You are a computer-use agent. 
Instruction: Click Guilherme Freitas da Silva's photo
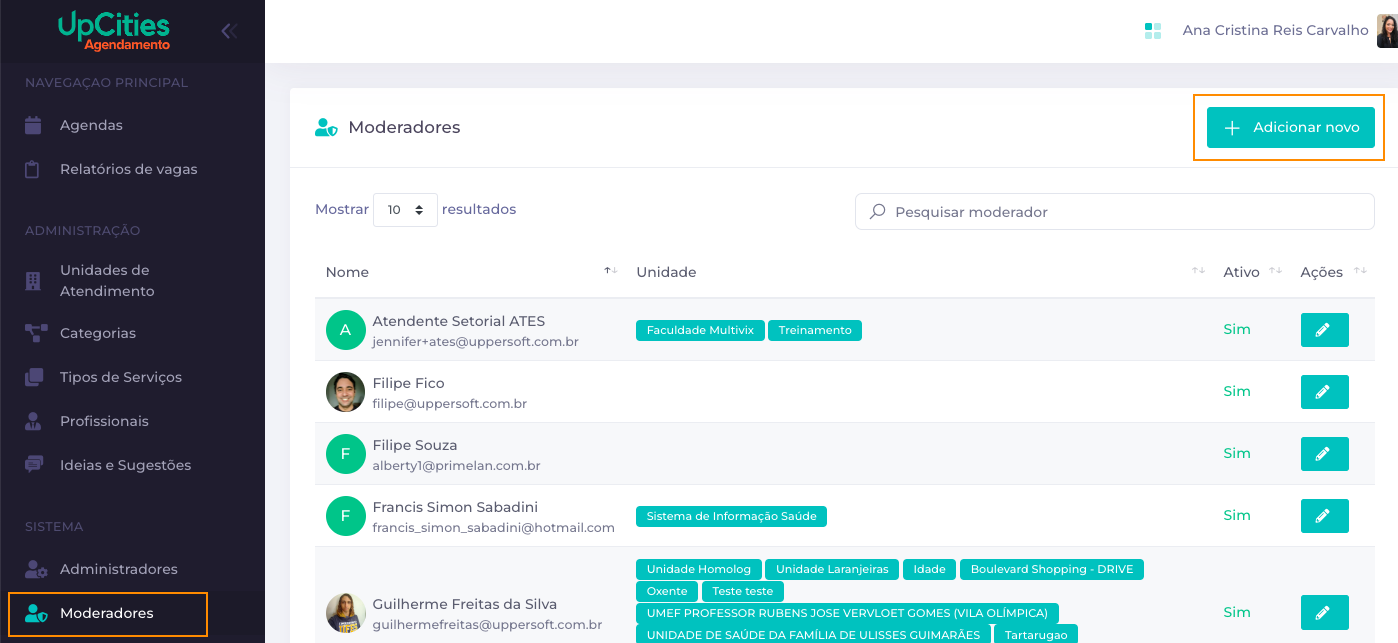point(346,613)
